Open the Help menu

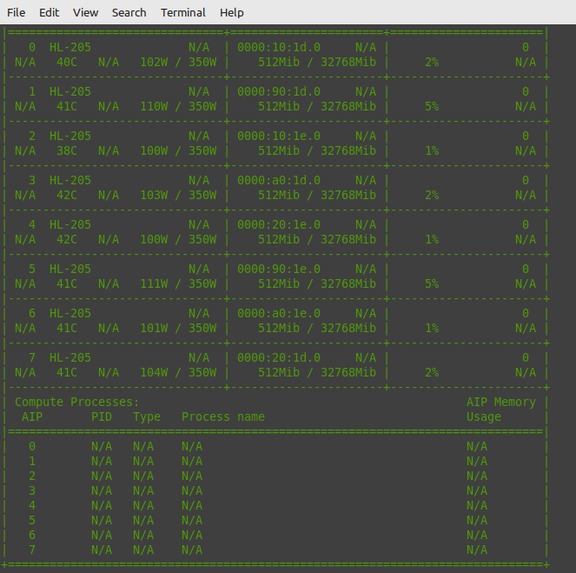231,12
